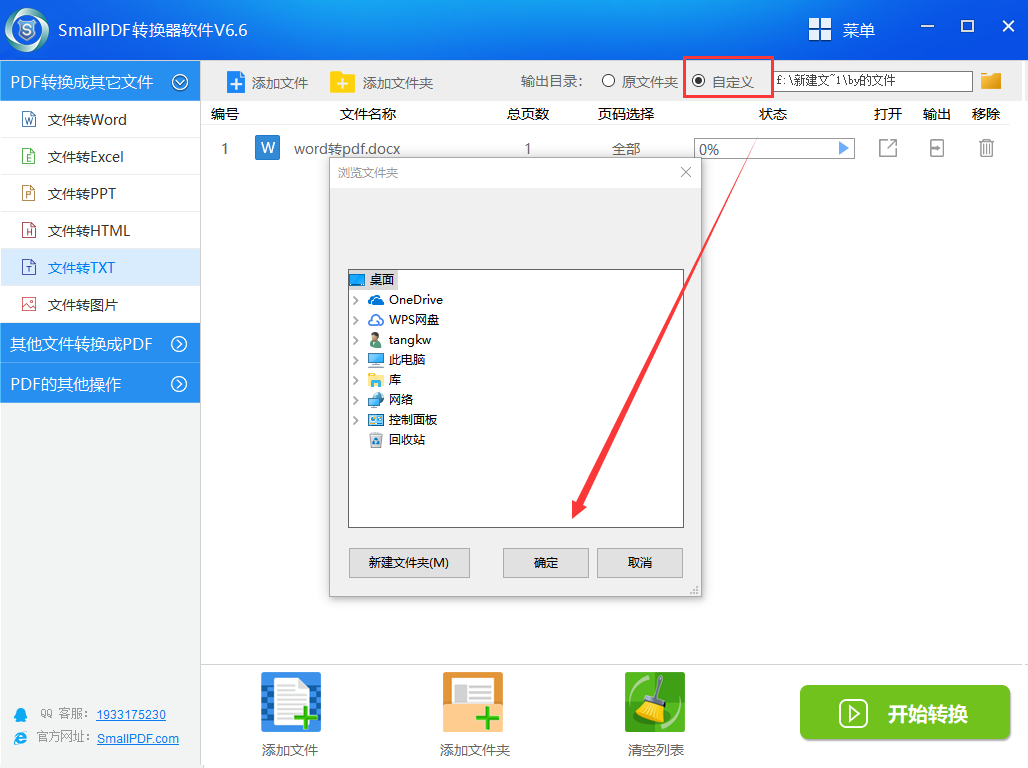
Task: Expand the WPS网盘 tree node
Action: pyautogui.click(x=356, y=320)
